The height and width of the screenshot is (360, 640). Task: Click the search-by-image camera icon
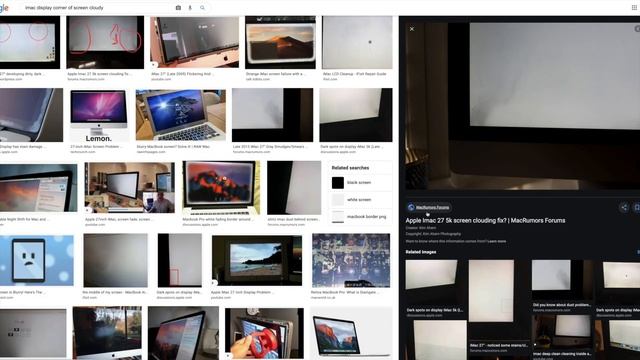click(178, 8)
